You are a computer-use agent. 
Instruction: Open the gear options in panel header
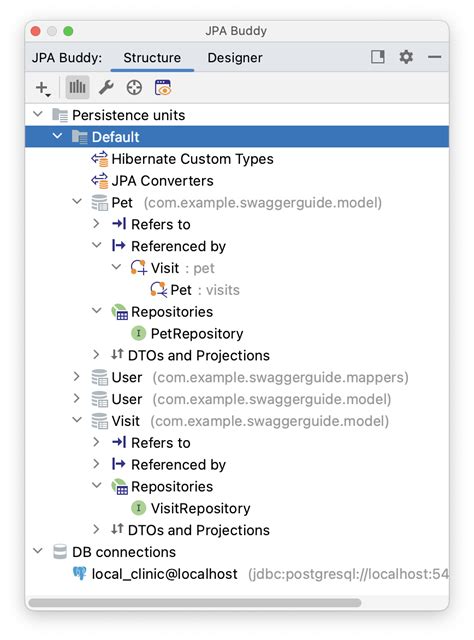click(x=406, y=57)
